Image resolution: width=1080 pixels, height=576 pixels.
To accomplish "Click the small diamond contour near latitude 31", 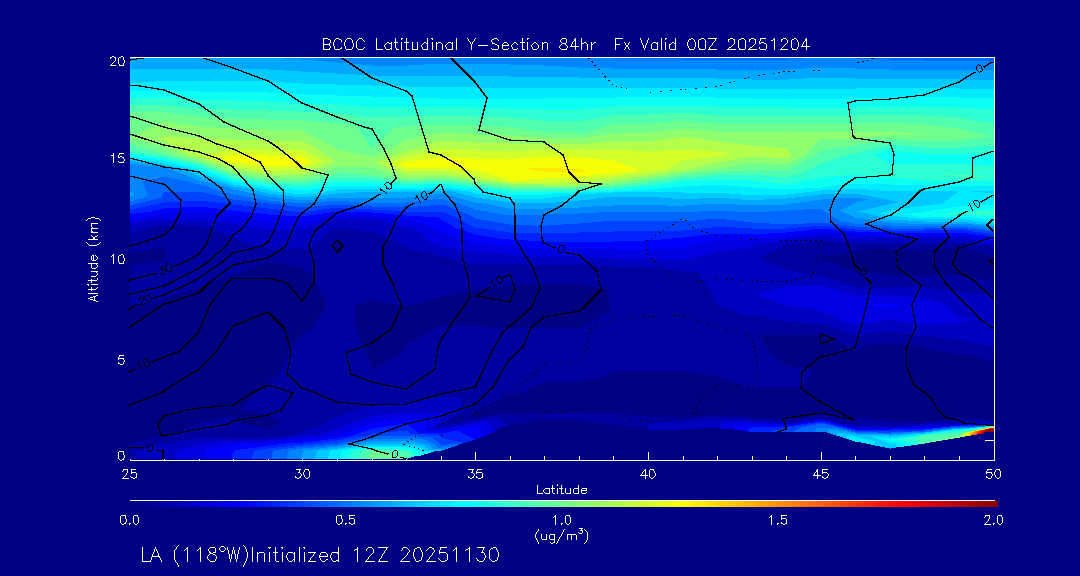I will pyautogui.click(x=338, y=245).
